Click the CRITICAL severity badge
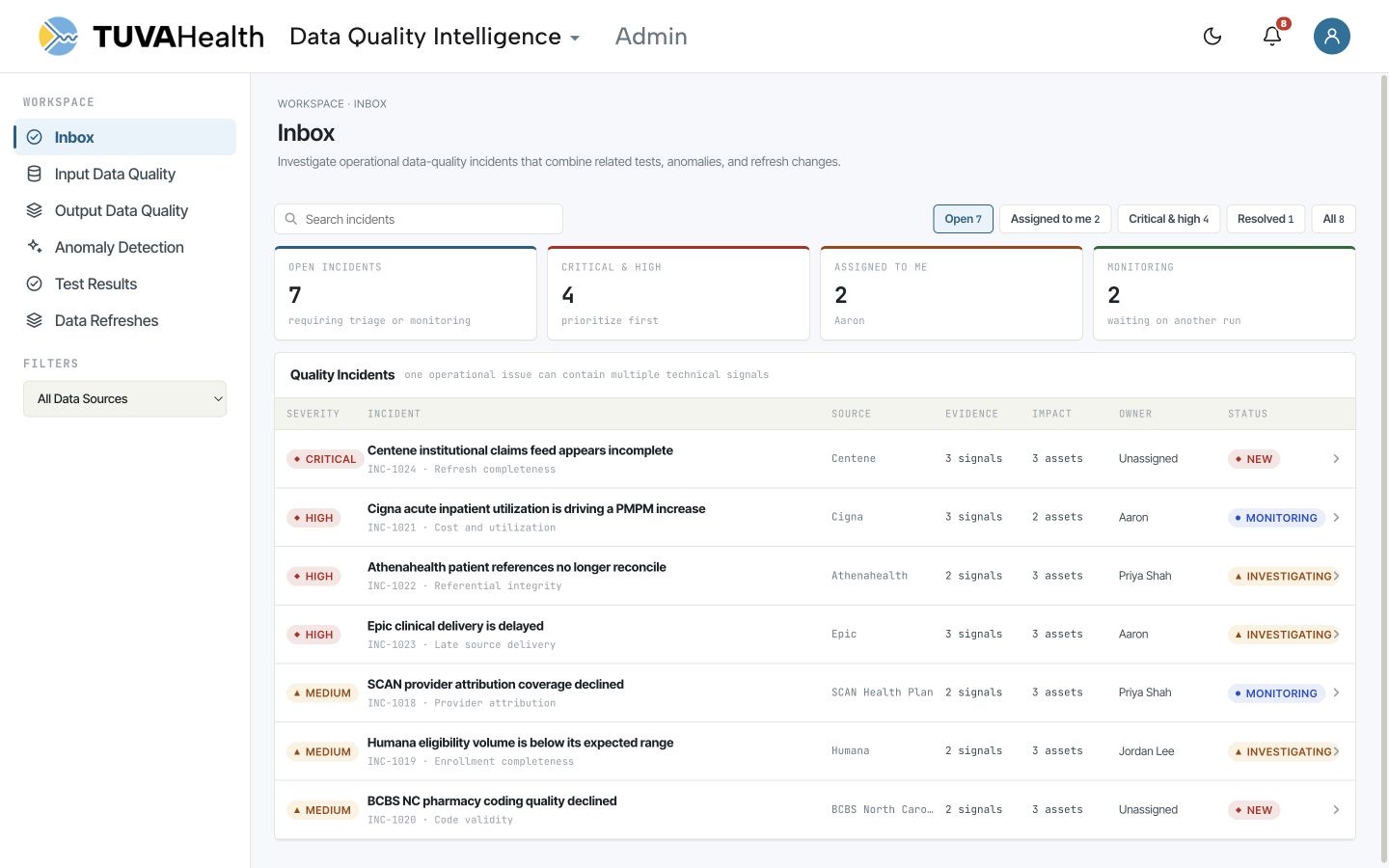Image resolution: width=1389 pixels, height=868 pixels. tap(325, 459)
